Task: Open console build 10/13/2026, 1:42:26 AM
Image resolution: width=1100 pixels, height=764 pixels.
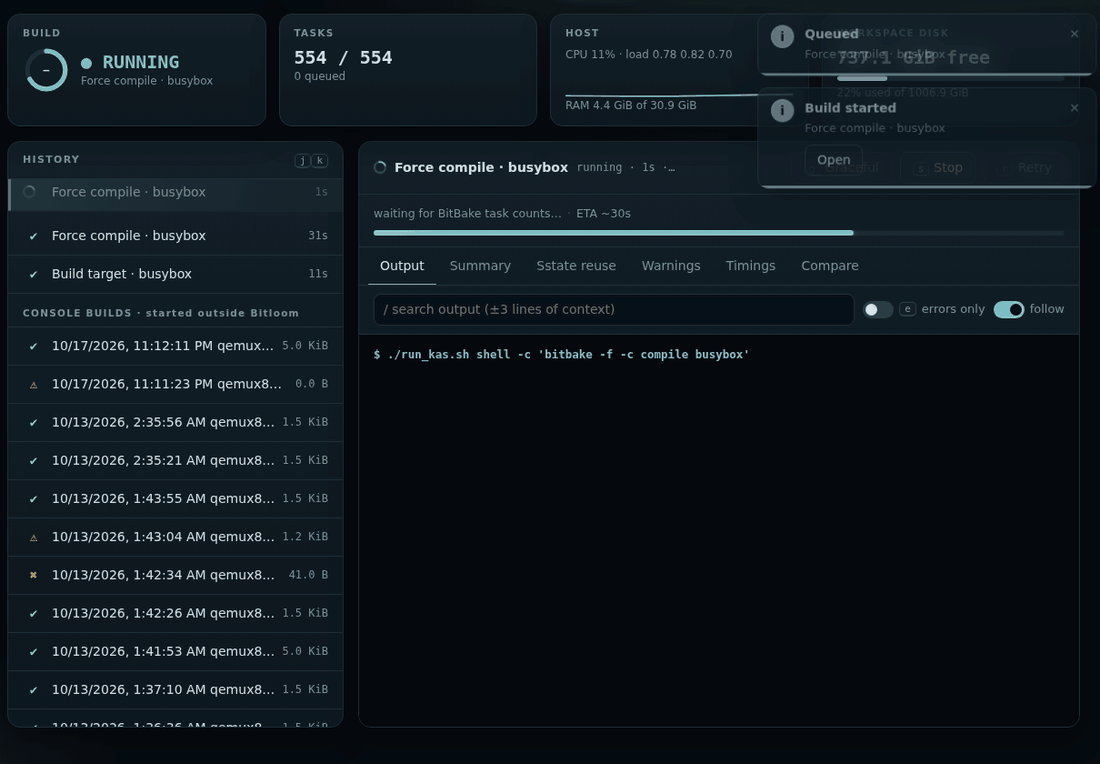Action: pyautogui.click(x=175, y=613)
